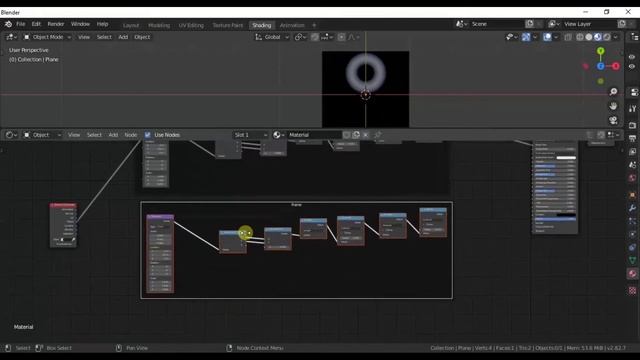Click the new scene icon
This screenshot has height=360, width=640.
[x=529, y=24]
